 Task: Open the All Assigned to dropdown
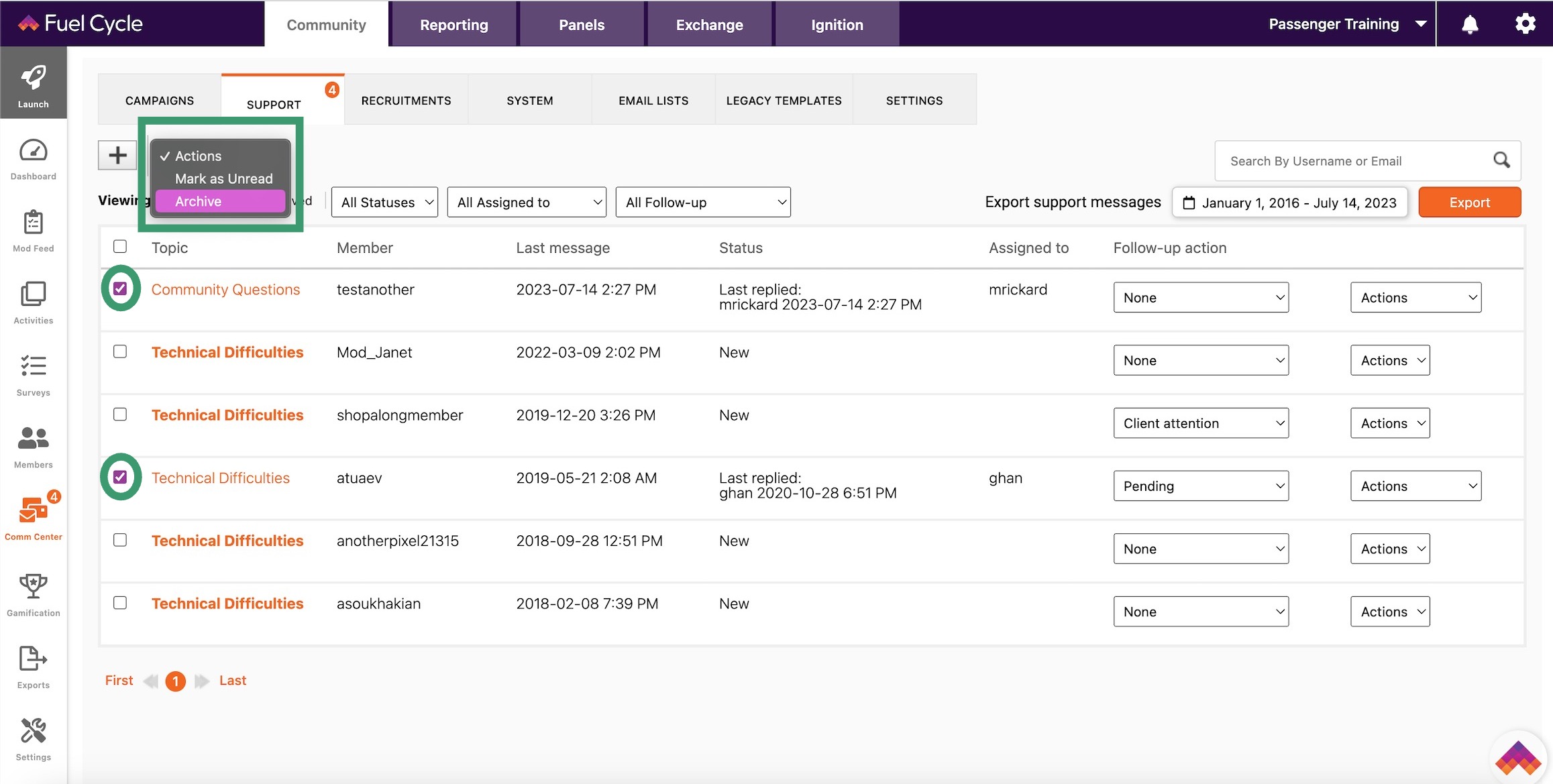coord(527,202)
